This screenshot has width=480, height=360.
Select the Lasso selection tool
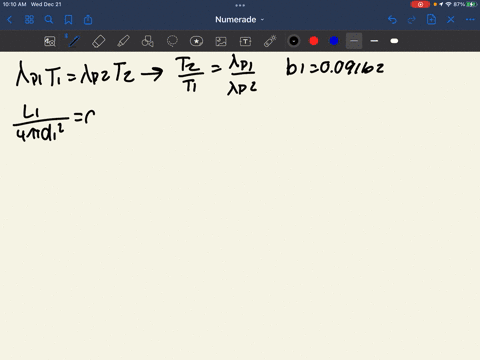pos(172,41)
